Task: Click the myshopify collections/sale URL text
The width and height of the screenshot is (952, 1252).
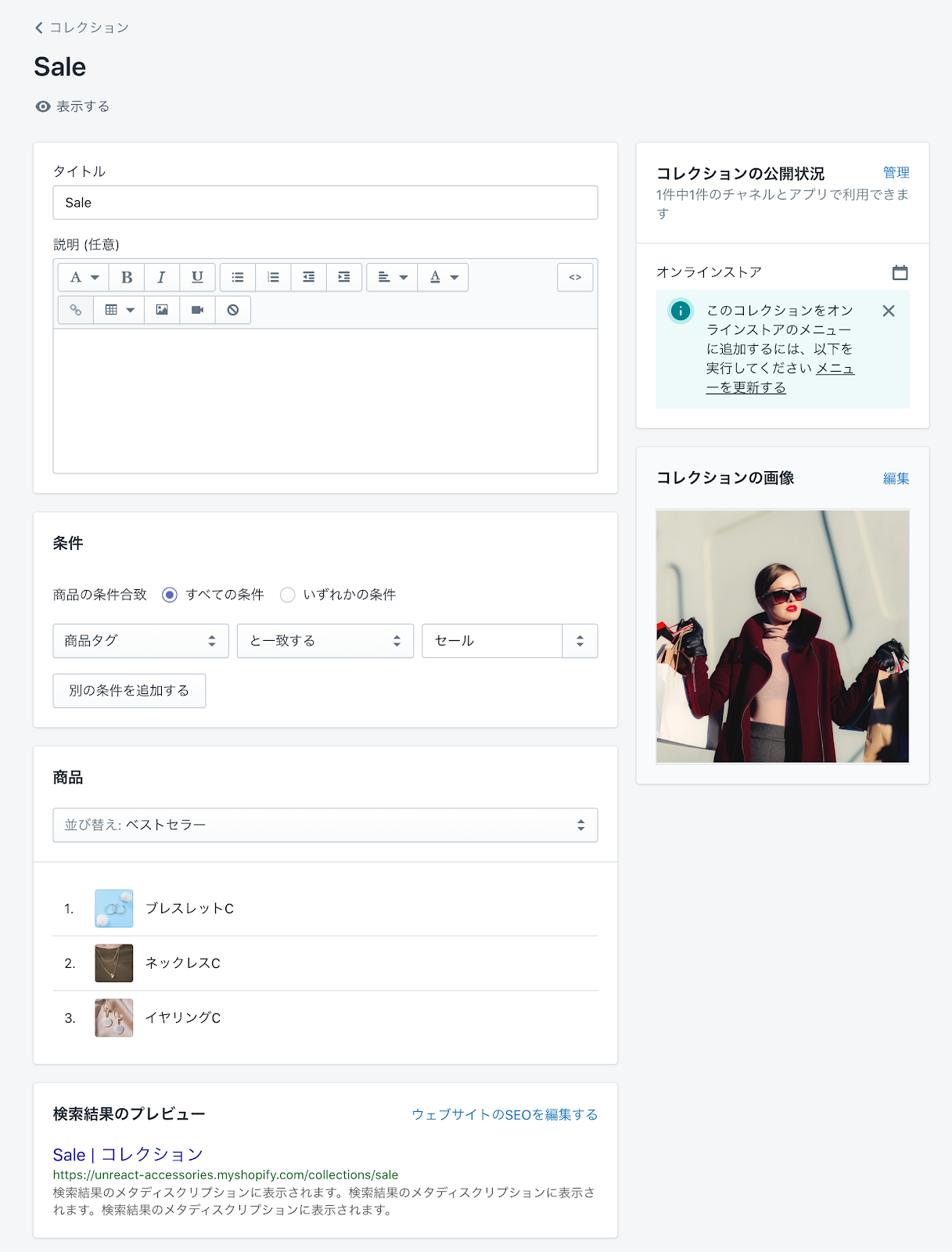Action: pos(225,1175)
